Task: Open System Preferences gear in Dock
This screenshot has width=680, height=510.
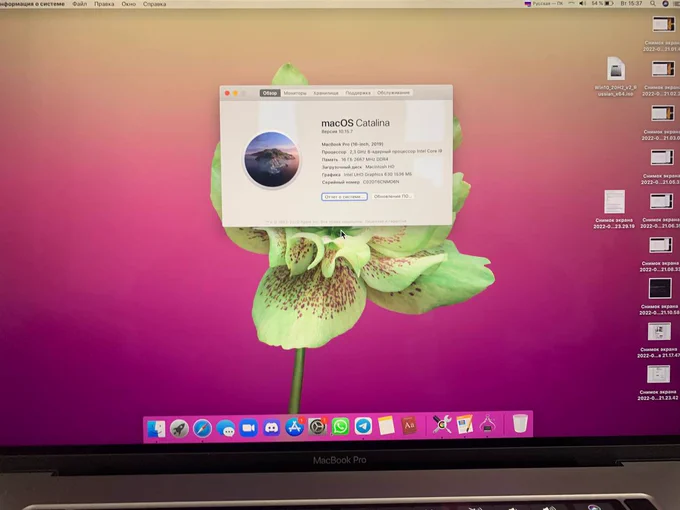Action: coord(317,428)
